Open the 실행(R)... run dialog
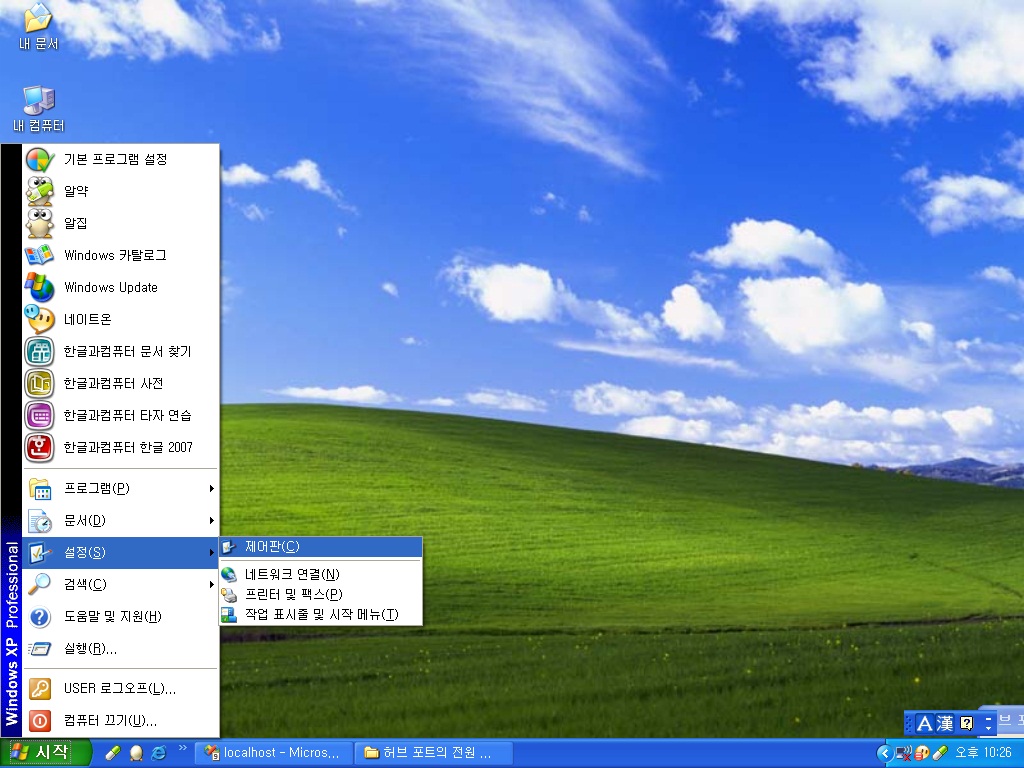The image size is (1024, 768). pyautogui.click(x=121, y=648)
